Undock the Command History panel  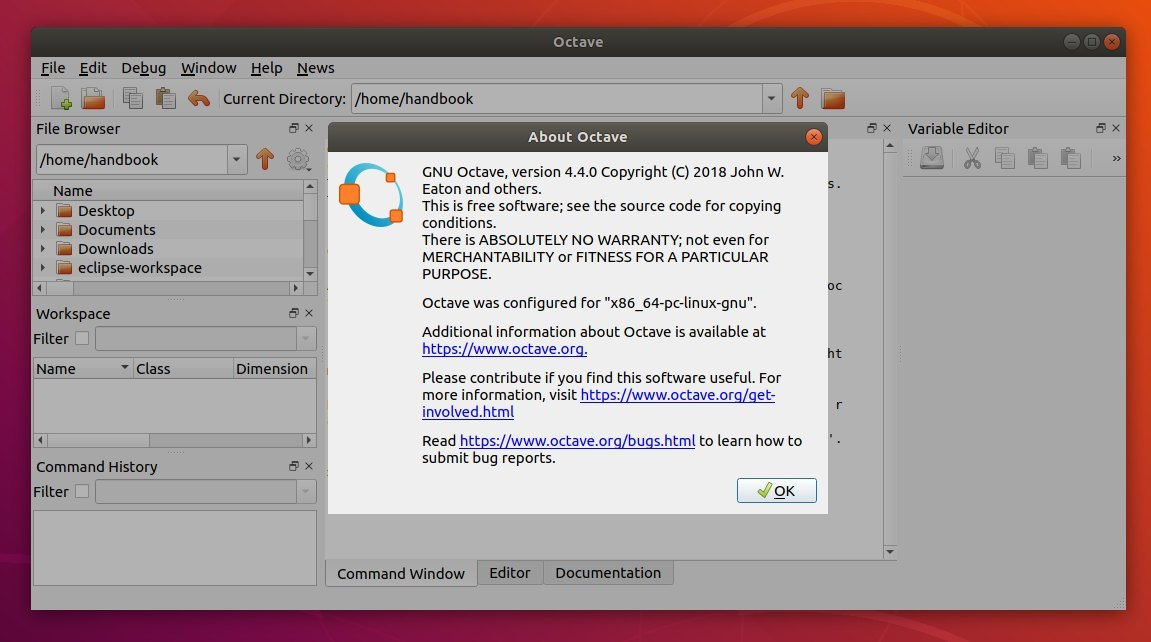coord(294,467)
